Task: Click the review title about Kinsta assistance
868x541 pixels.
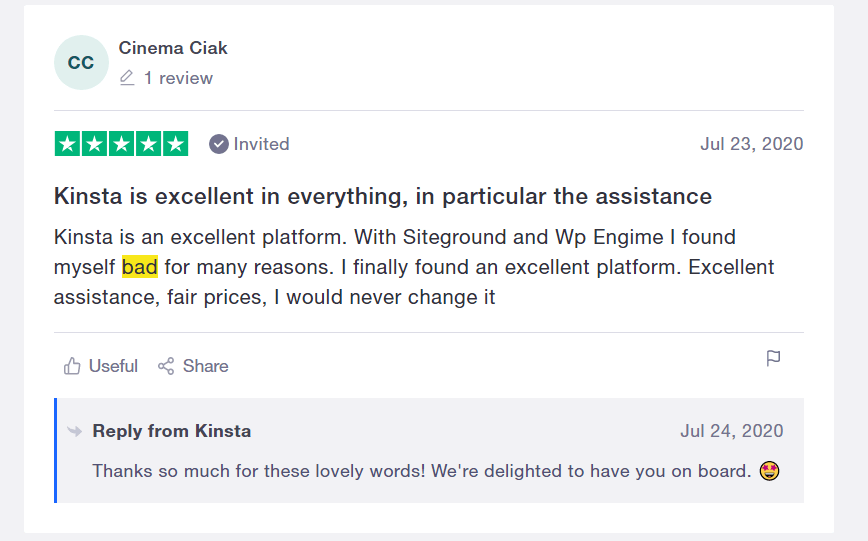Action: click(382, 196)
